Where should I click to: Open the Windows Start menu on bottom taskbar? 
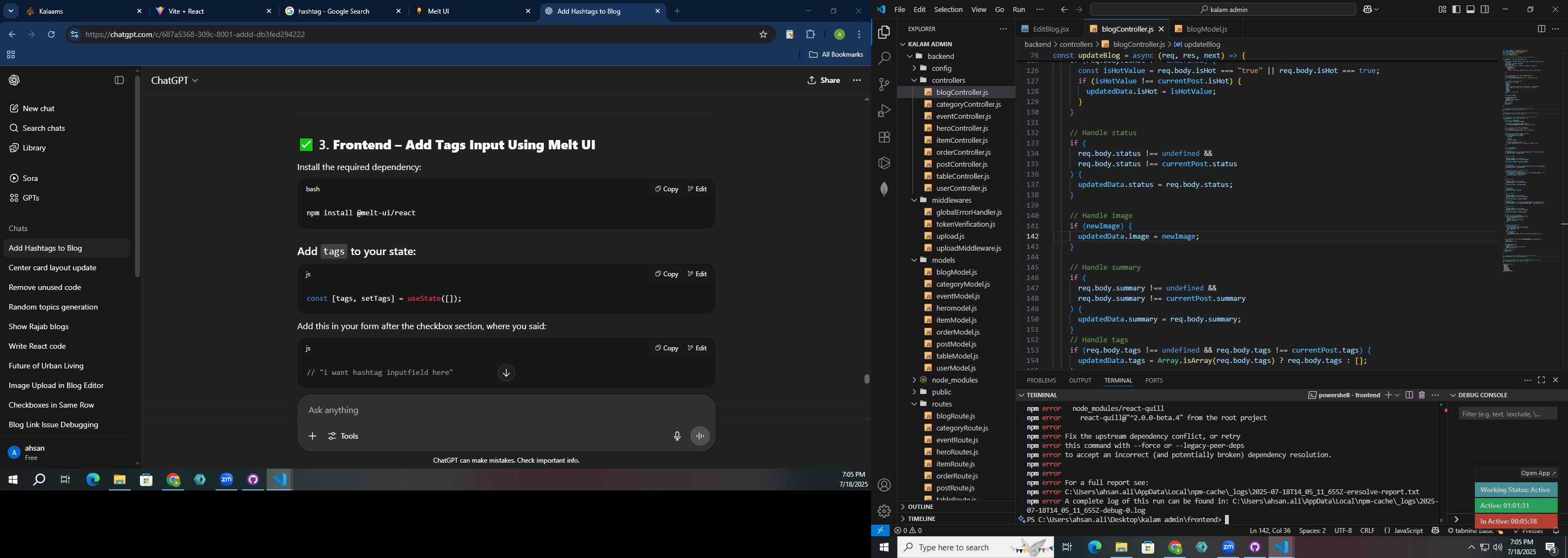[x=884, y=547]
